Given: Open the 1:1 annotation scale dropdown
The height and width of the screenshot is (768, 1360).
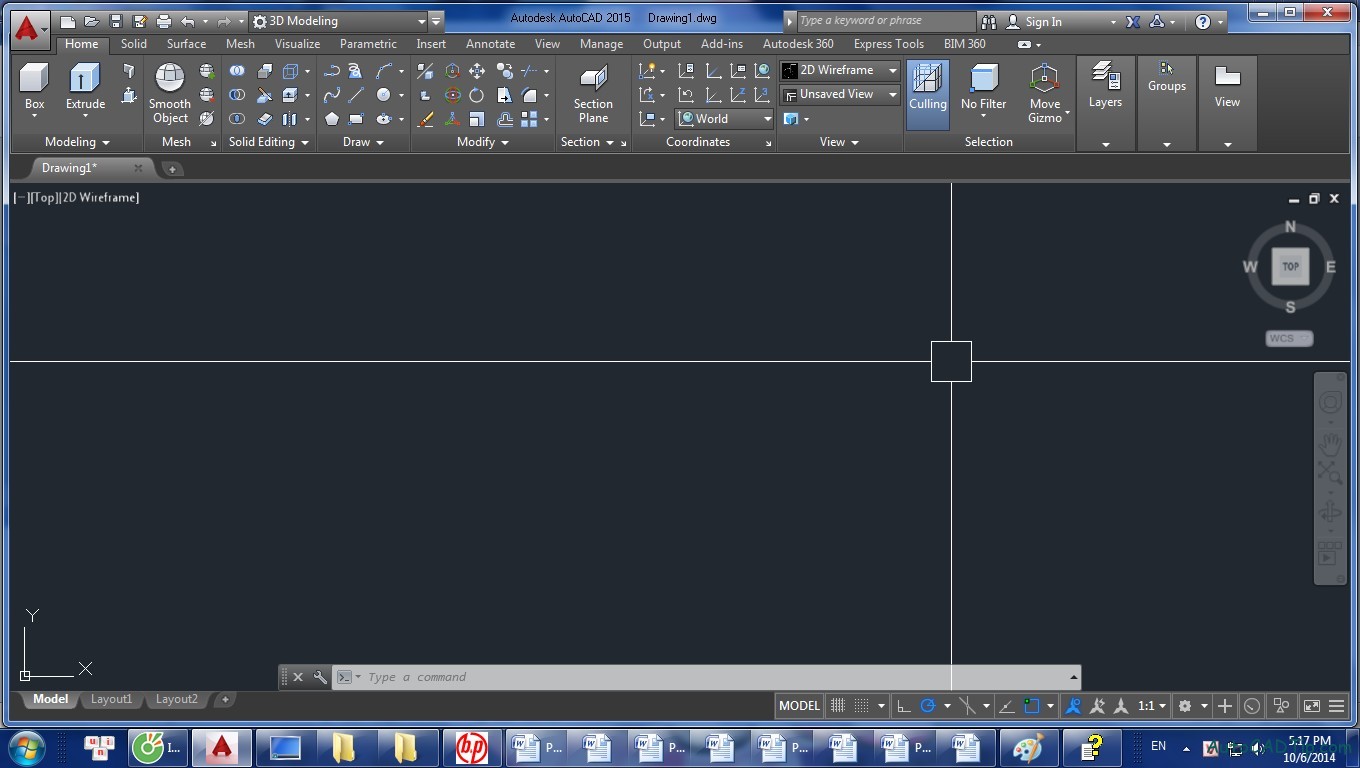Looking at the screenshot, I should [1152, 706].
